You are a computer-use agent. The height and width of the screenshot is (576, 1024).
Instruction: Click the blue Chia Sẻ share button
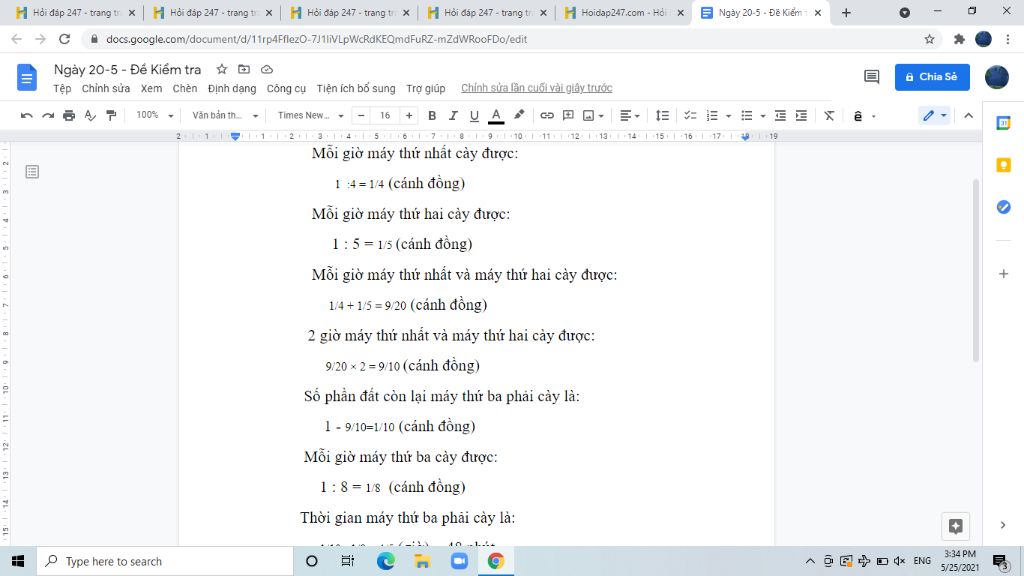[932, 77]
